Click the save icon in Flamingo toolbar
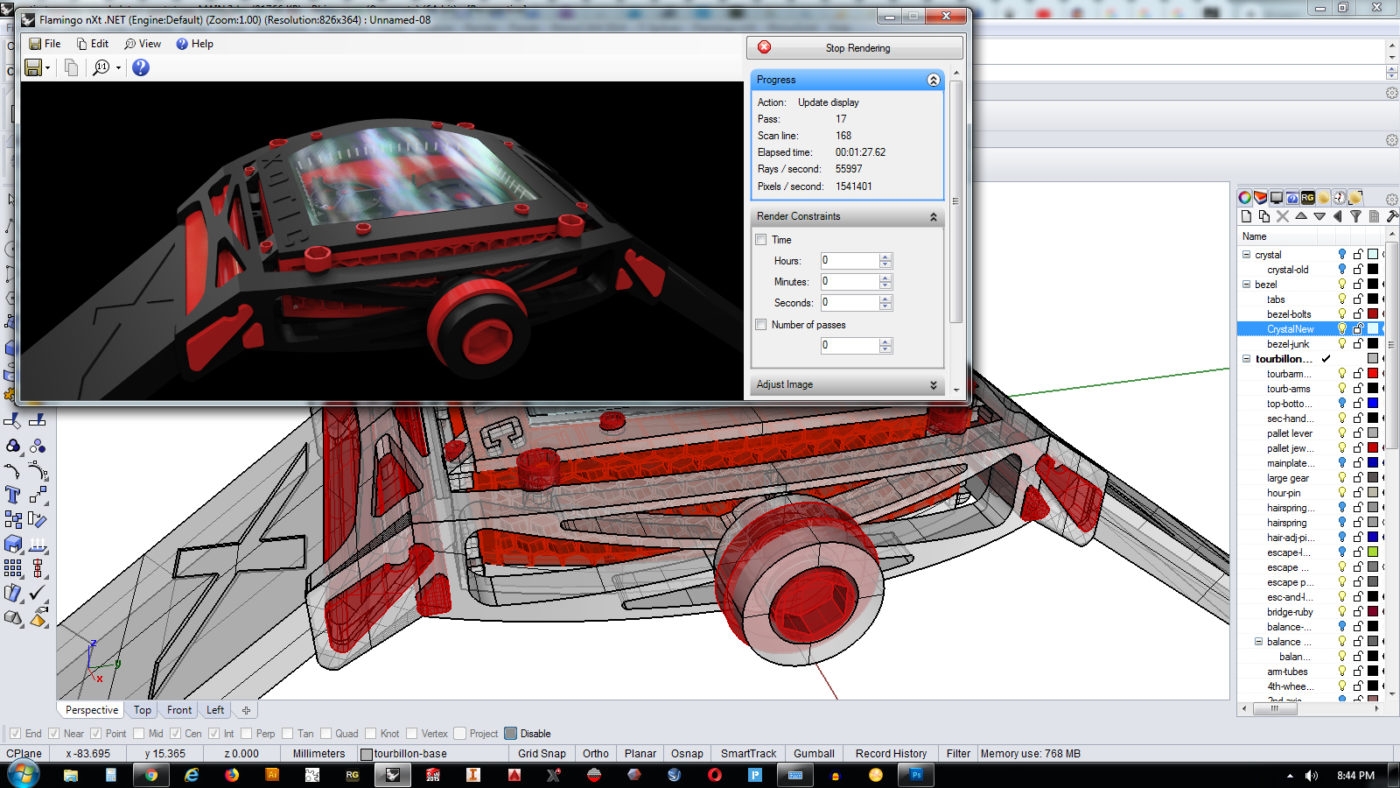This screenshot has width=1400, height=788. [x=33, y=68]
